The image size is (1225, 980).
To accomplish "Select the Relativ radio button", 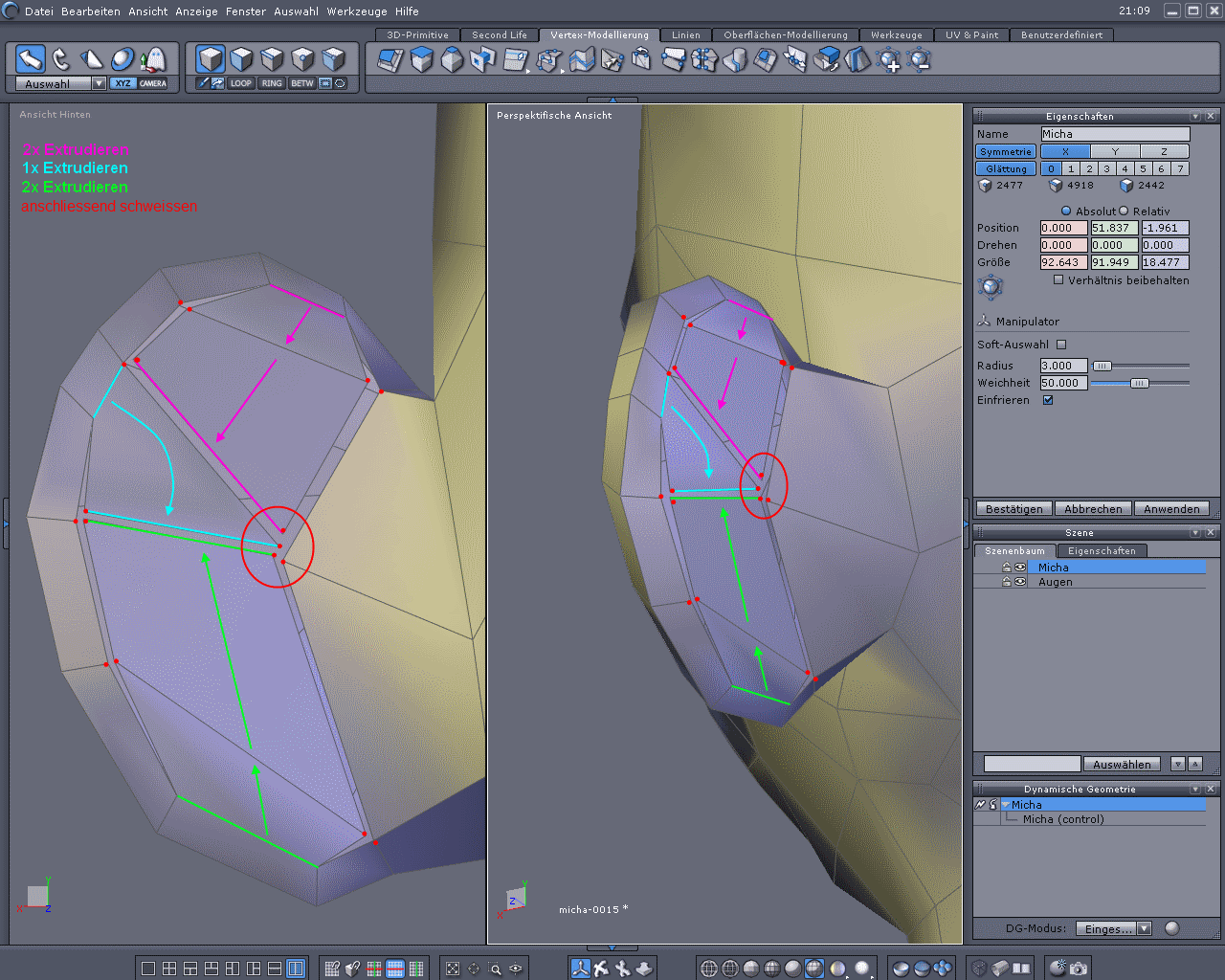I will (x=1124, y=212).
